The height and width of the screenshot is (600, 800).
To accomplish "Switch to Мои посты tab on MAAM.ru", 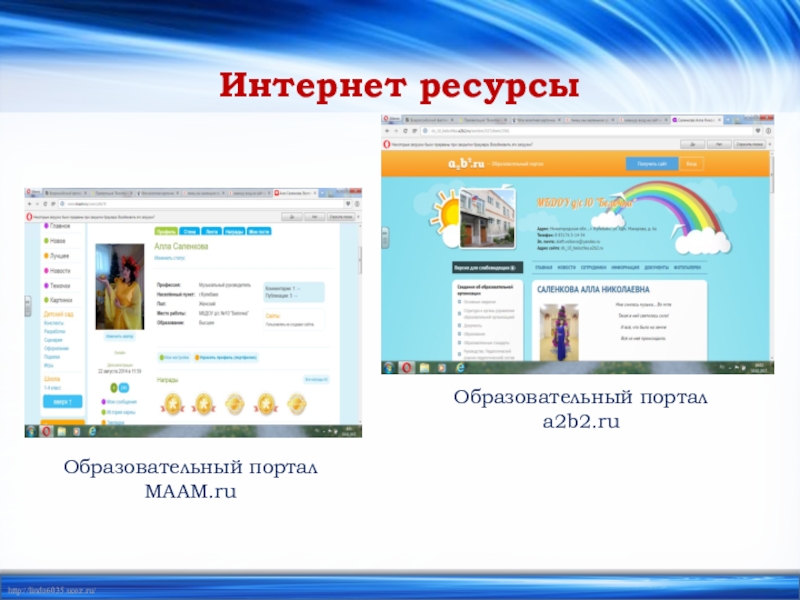I will (x=259, y=232).
